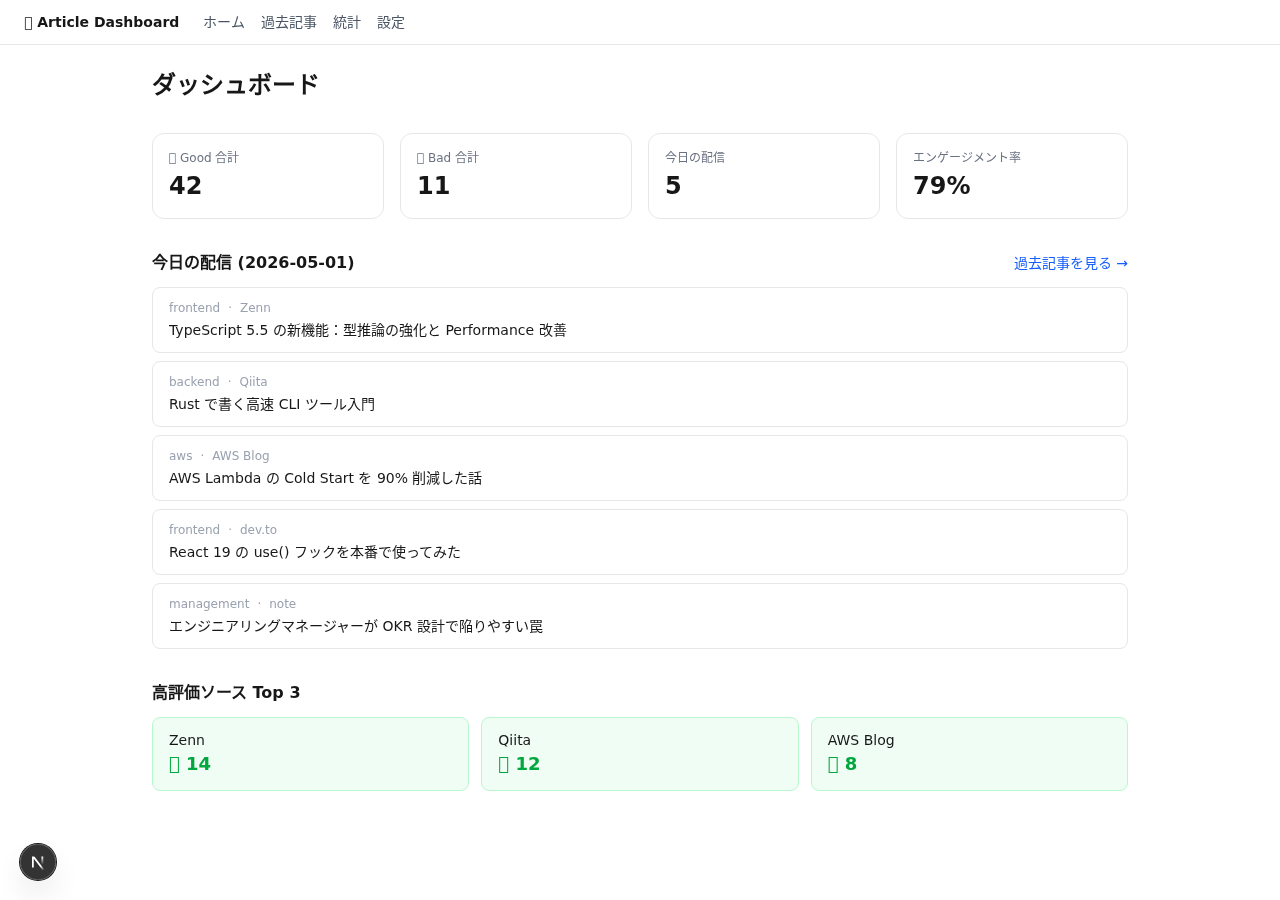The height and width of the screenshot is (900, 1280).
Task: Click the 'frontend · dev.to' article meta label
Action: tap(223, 530)
